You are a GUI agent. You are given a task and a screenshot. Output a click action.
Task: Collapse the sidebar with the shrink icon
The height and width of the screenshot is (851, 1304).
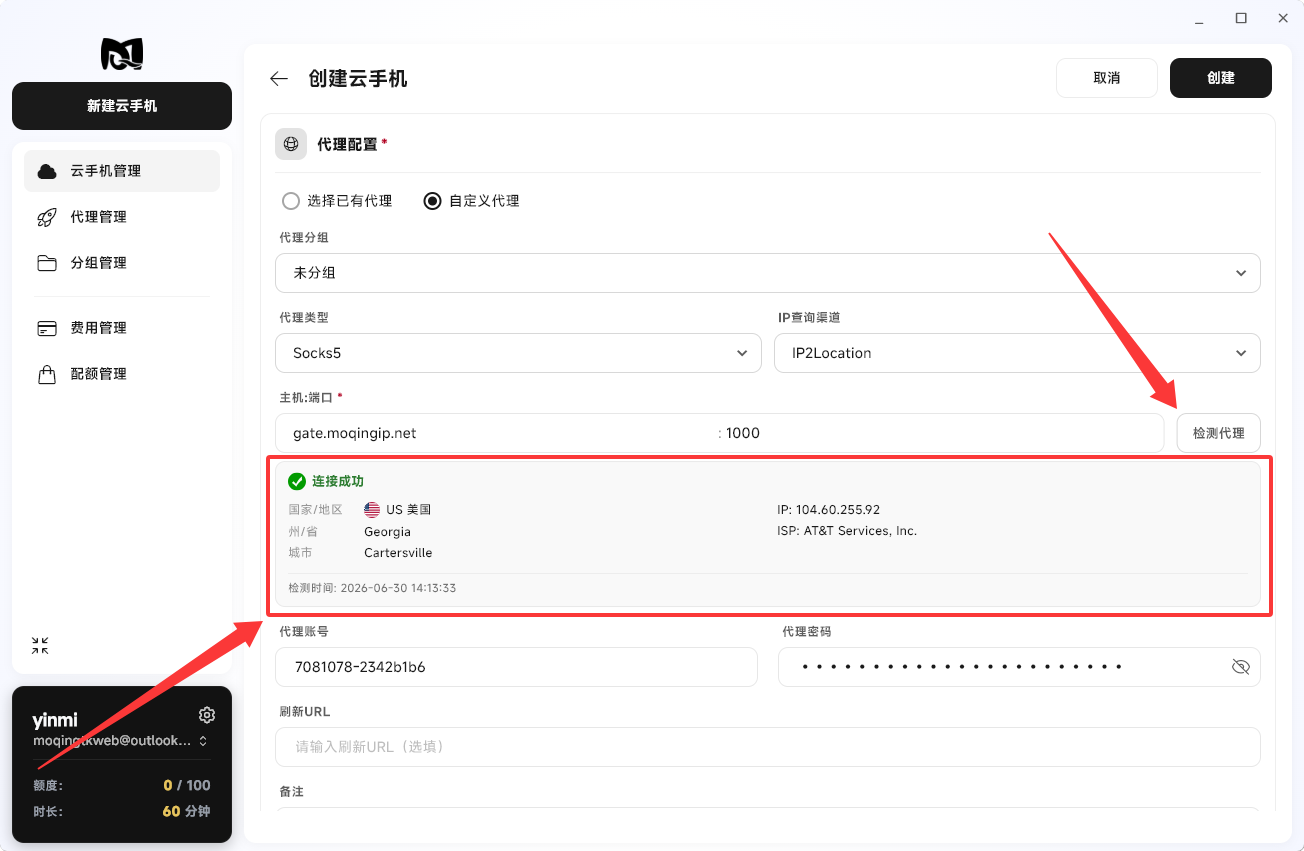[40, 646]
